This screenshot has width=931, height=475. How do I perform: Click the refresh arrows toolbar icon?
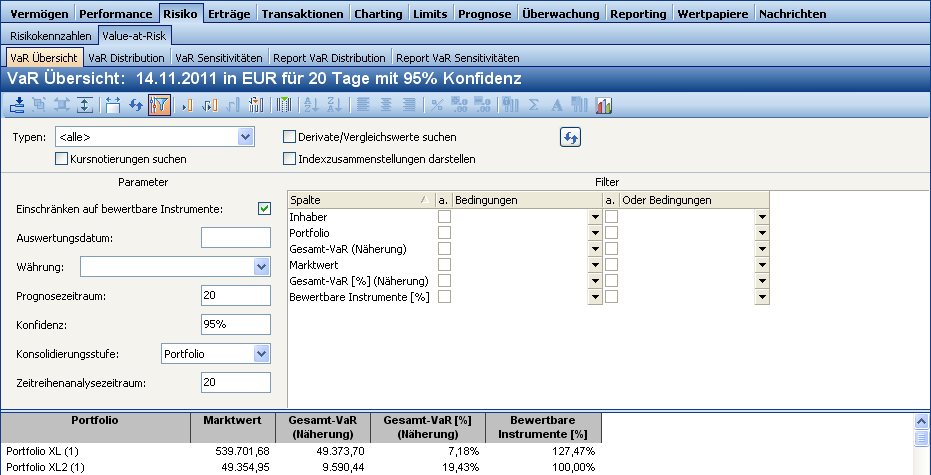coord(136,105)
